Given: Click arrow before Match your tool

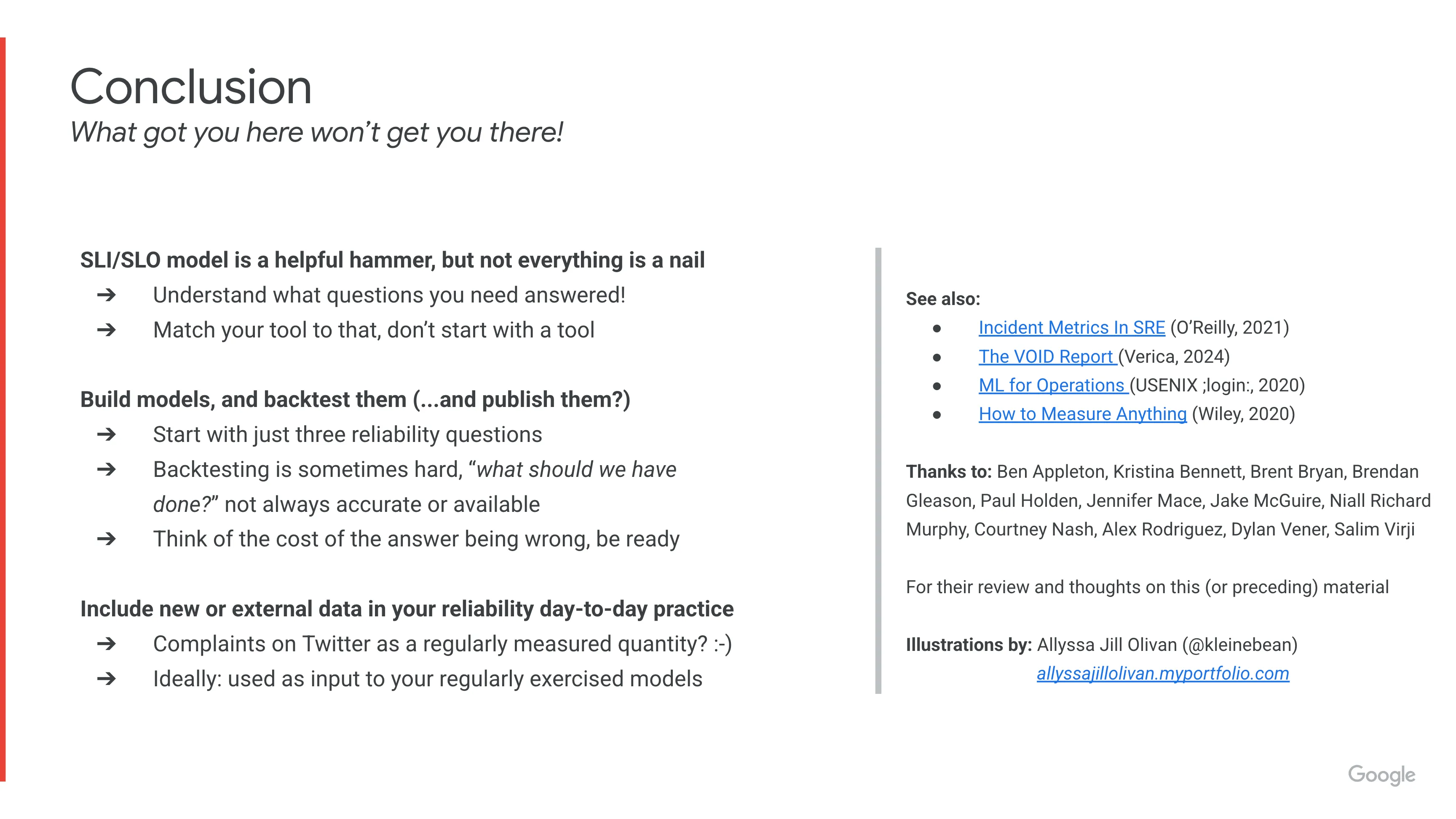Looking at the screenshot, I should click(106, 330).
